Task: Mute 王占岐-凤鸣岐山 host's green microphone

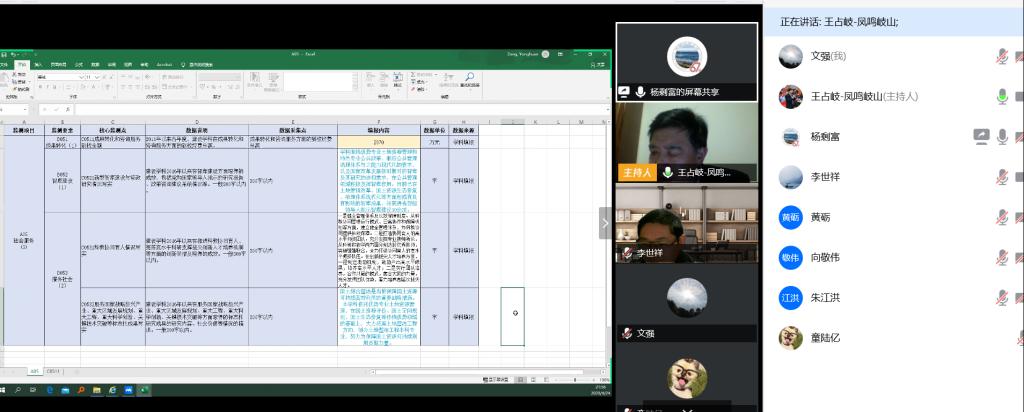Action: point(1001,96)
